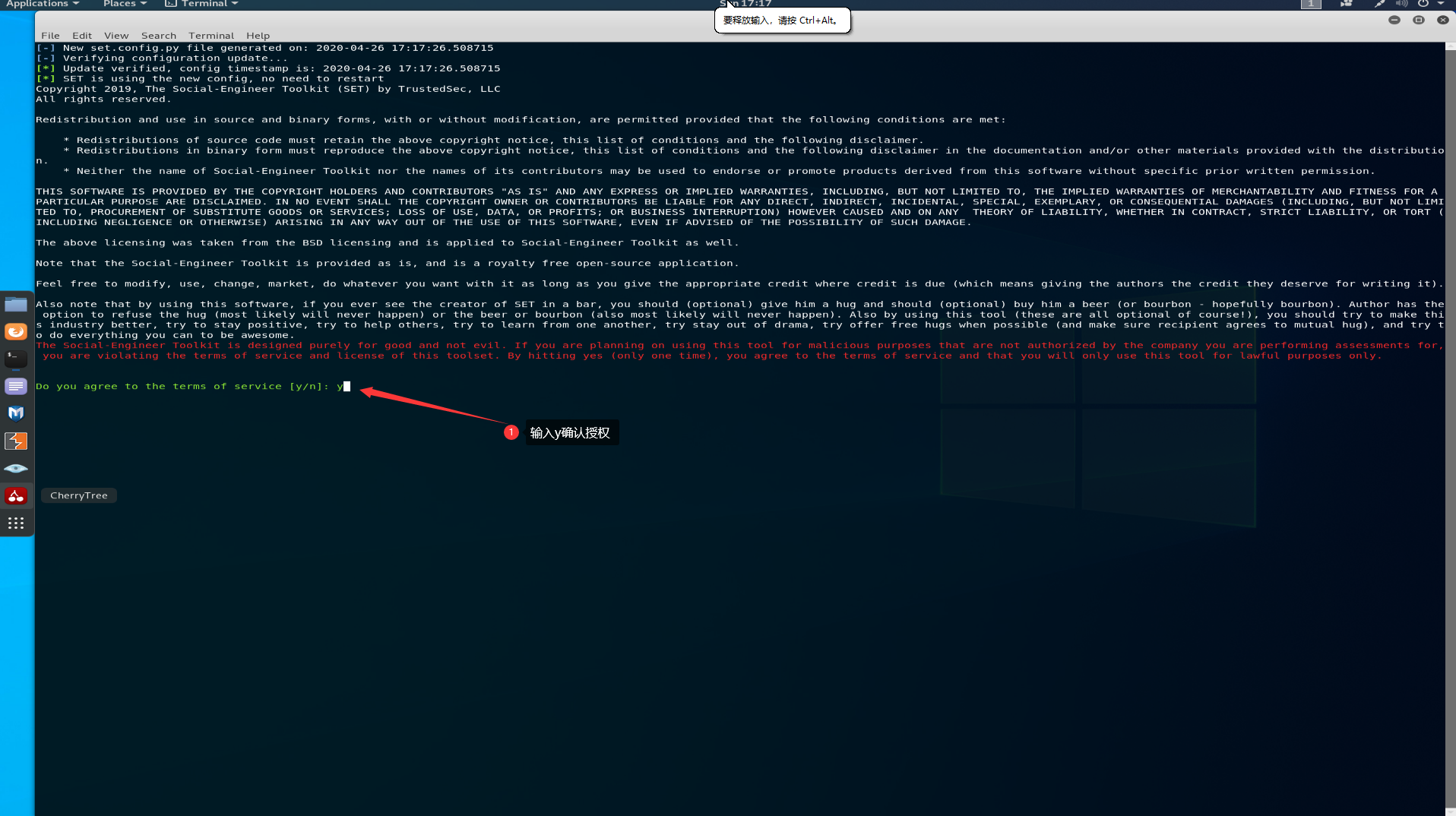Launch Firefox from the dock
Image resolution: width=1456 pixels, height=816 pixels.
coord(16,332)
